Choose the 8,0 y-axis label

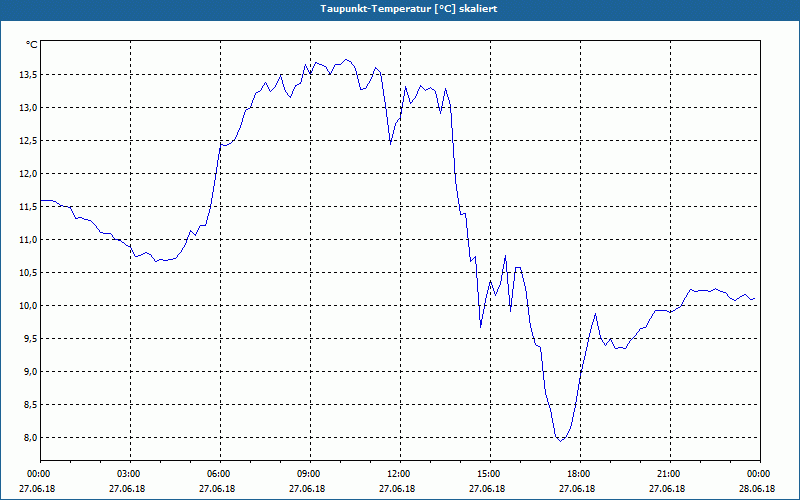[30, 438]
